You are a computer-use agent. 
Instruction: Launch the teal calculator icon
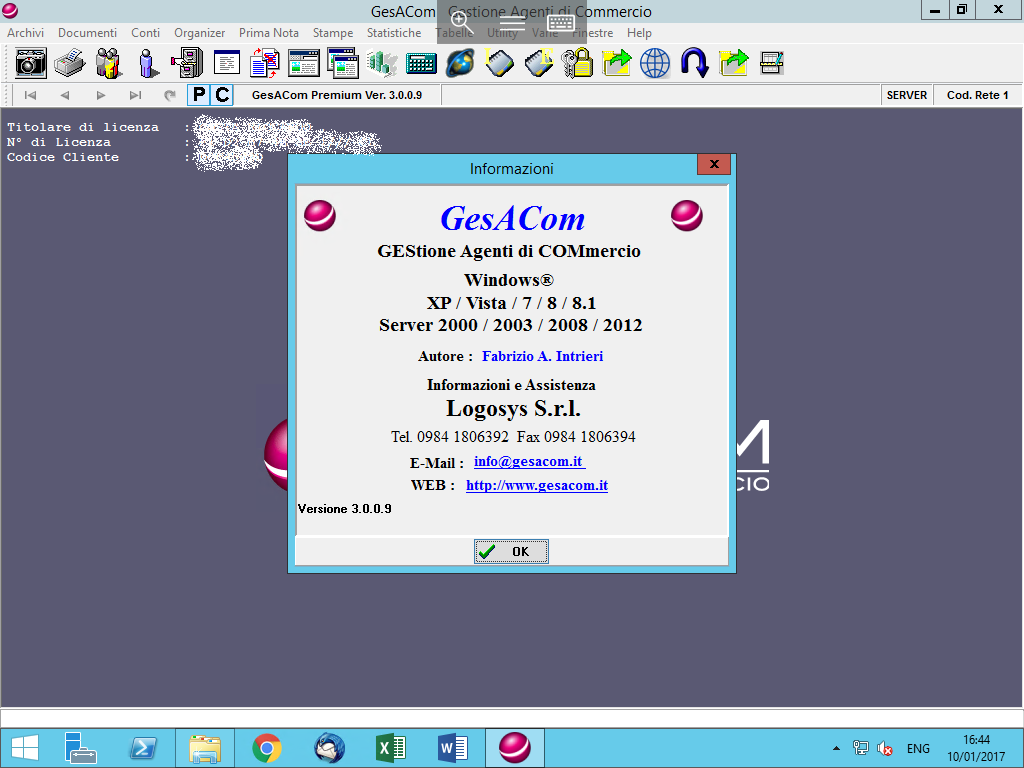pyautogui.click(x=421, y=63)
